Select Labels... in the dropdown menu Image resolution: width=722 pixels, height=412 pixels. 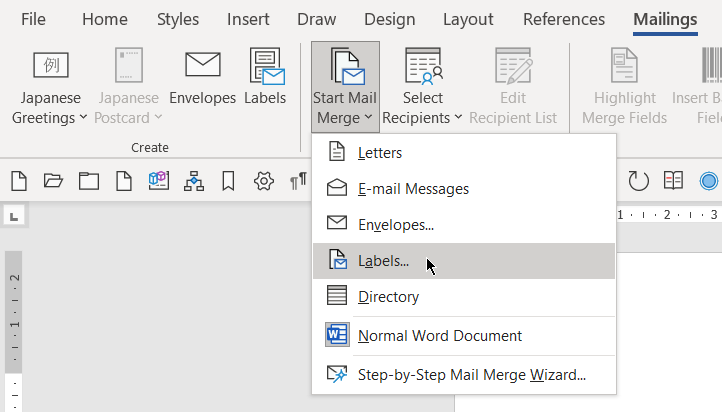(x=464, y=261)
